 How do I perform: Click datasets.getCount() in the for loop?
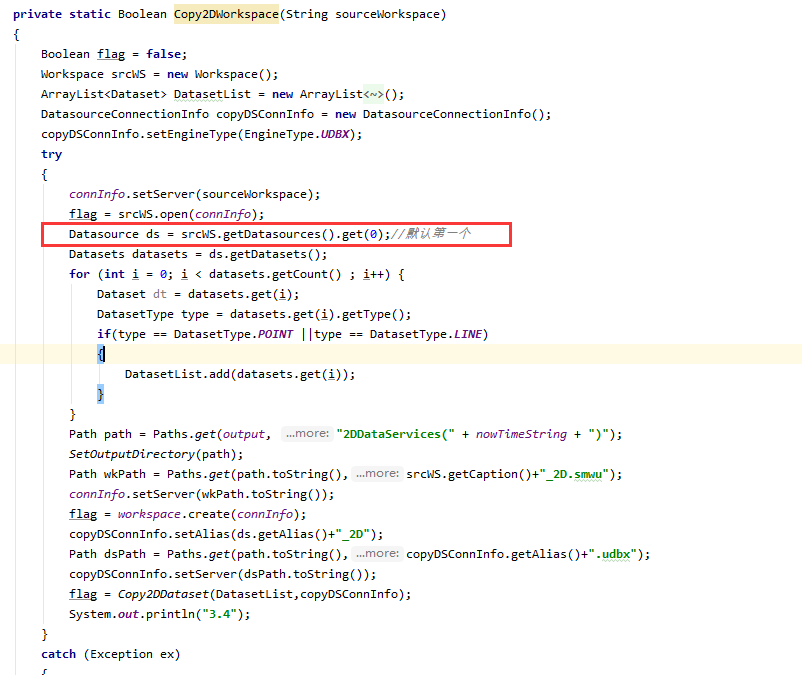coord(275,274)
